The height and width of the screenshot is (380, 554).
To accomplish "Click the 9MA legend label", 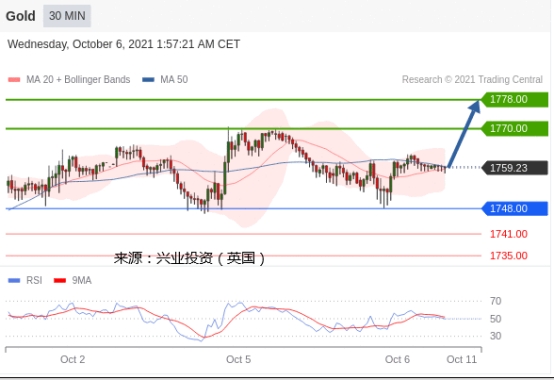I will coord(82,280).
